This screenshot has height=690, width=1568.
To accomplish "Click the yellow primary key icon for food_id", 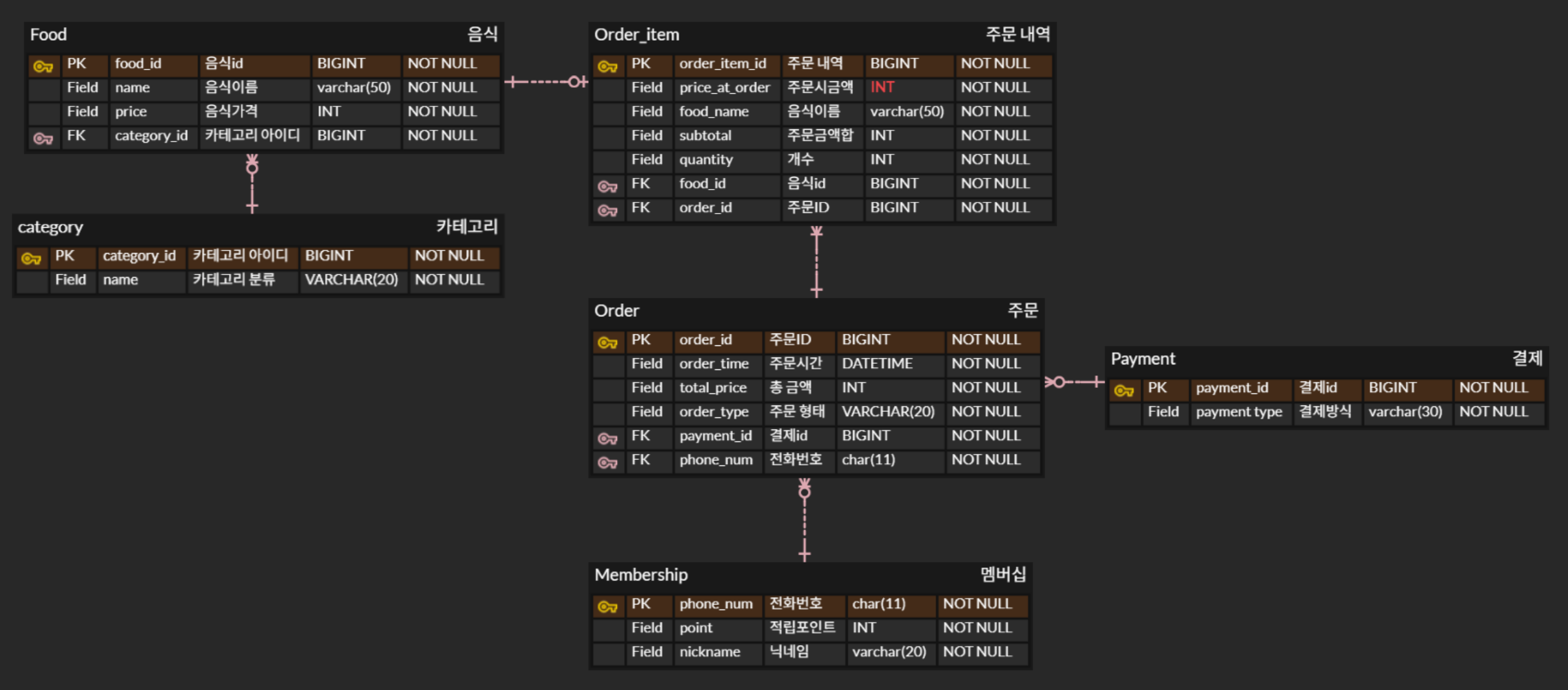I will [x=43, y=66].
